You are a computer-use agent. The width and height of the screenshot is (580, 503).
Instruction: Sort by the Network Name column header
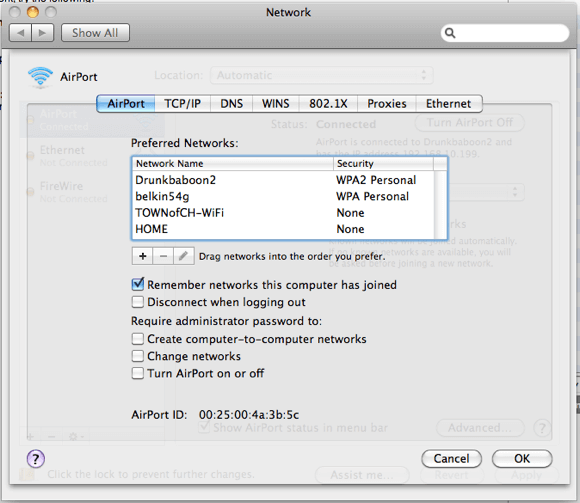pos(233,164)
